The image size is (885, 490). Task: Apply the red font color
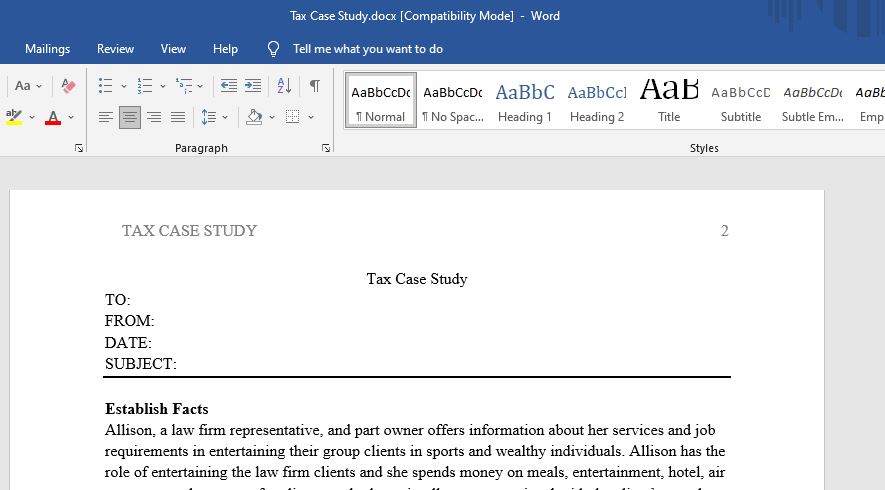(53, 117)
